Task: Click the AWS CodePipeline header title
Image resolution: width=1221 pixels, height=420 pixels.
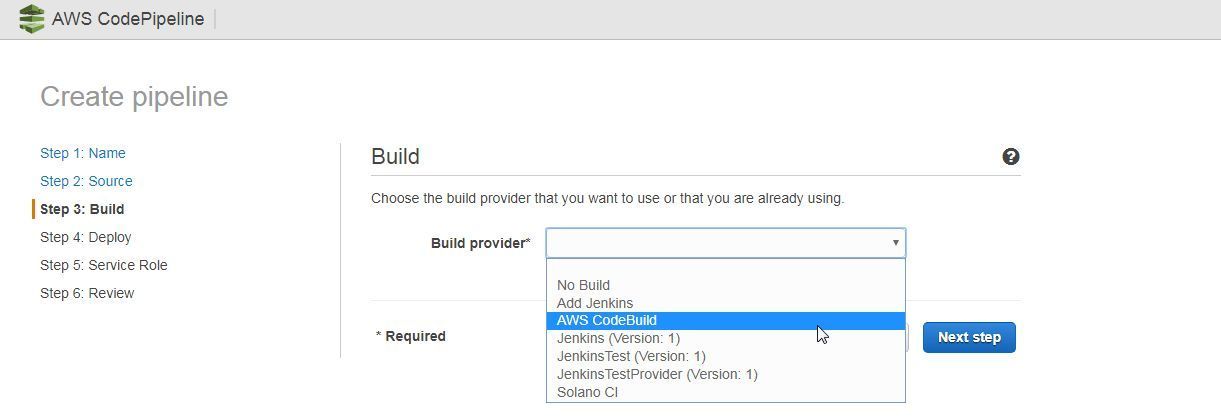Action: coord(128,19)
